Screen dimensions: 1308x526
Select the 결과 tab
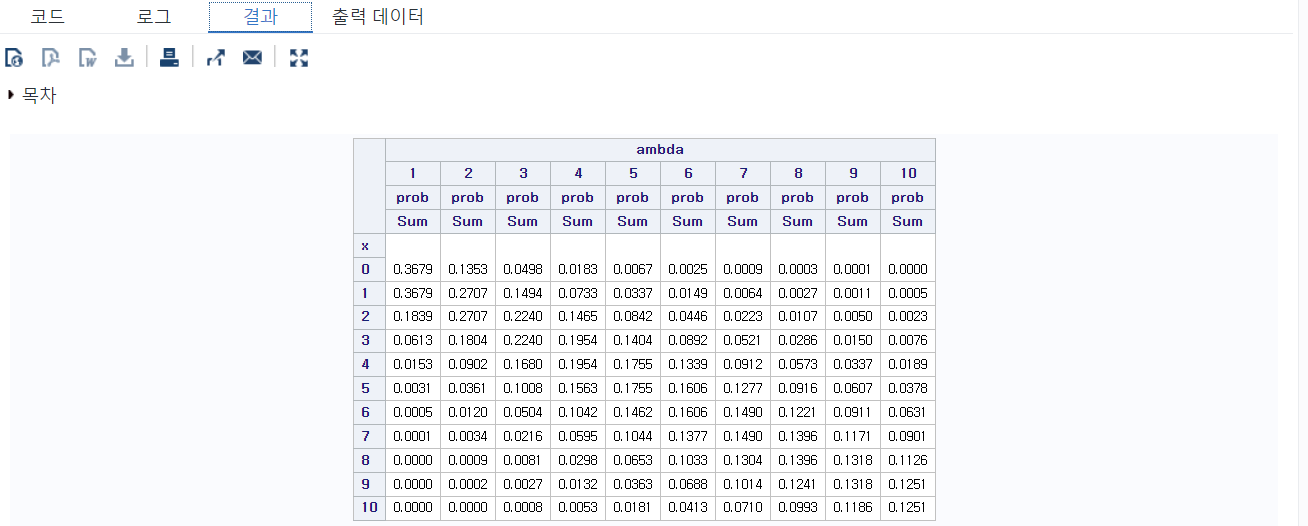tap(261, 17)
